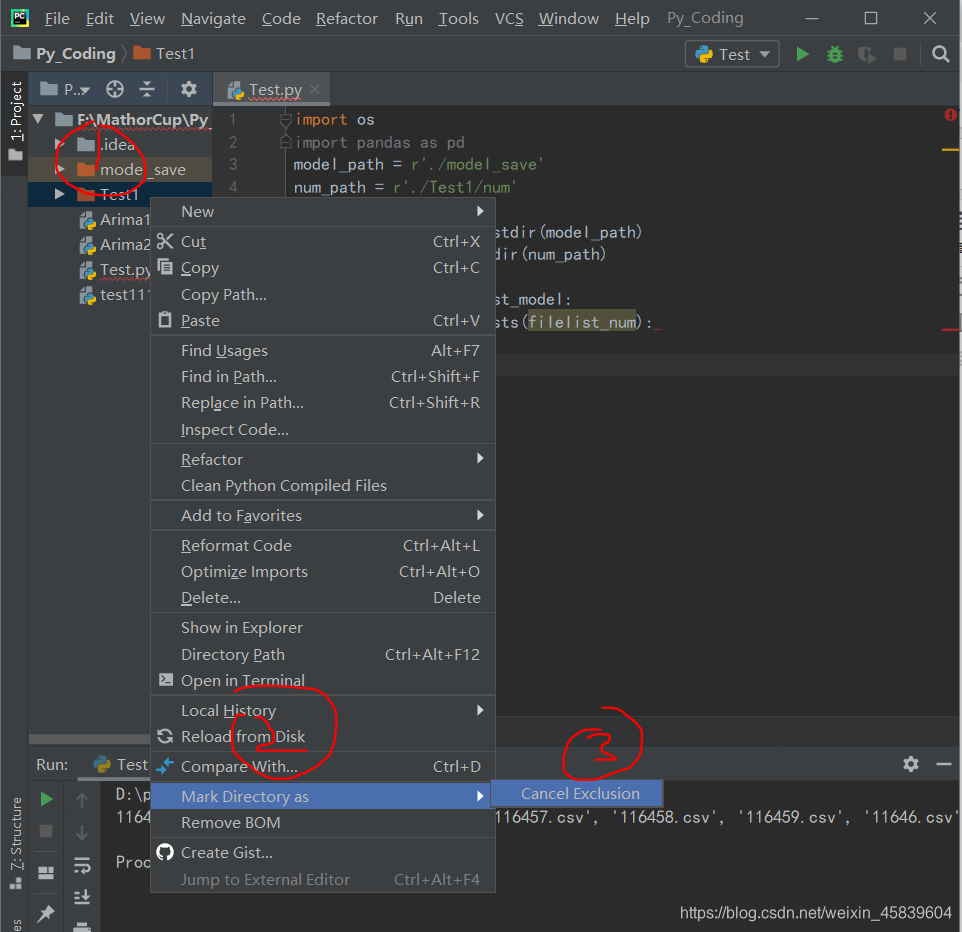Open the Refactor submenu in context menu
This screenshot has height=932, width=962.
(323, 460)
